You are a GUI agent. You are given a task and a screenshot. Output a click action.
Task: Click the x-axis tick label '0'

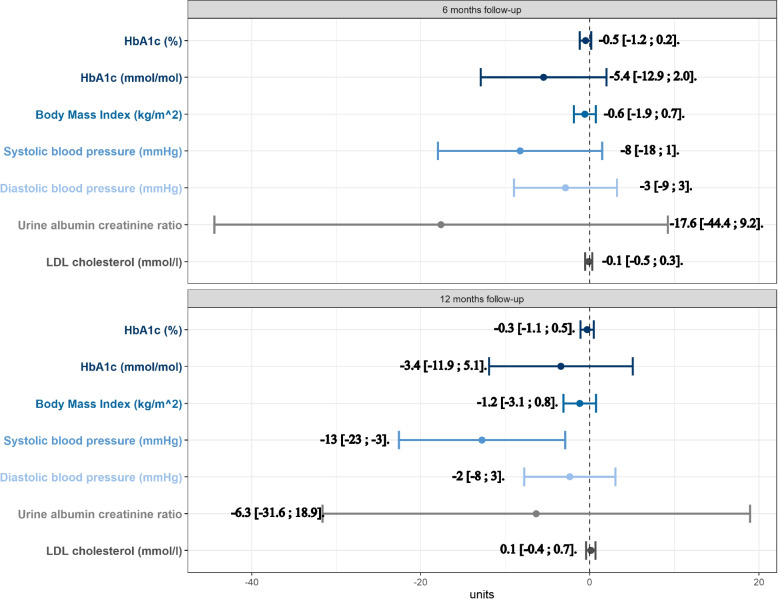[589, 582]
